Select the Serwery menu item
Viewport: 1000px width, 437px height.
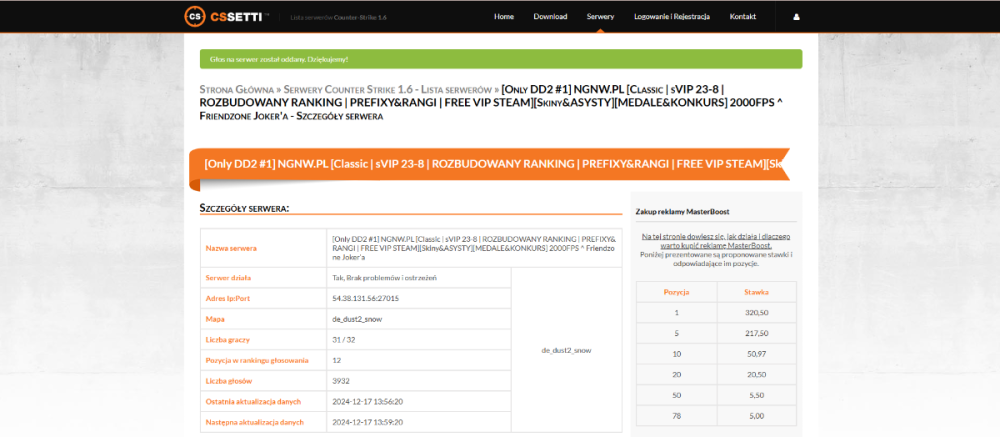[x=600, y=17]
